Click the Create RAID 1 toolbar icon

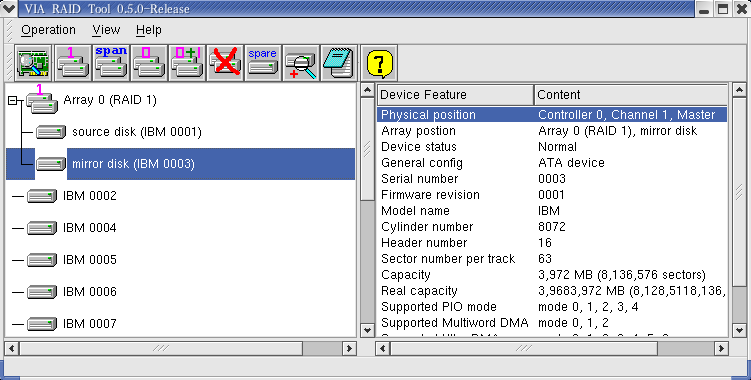pos(72,63)
